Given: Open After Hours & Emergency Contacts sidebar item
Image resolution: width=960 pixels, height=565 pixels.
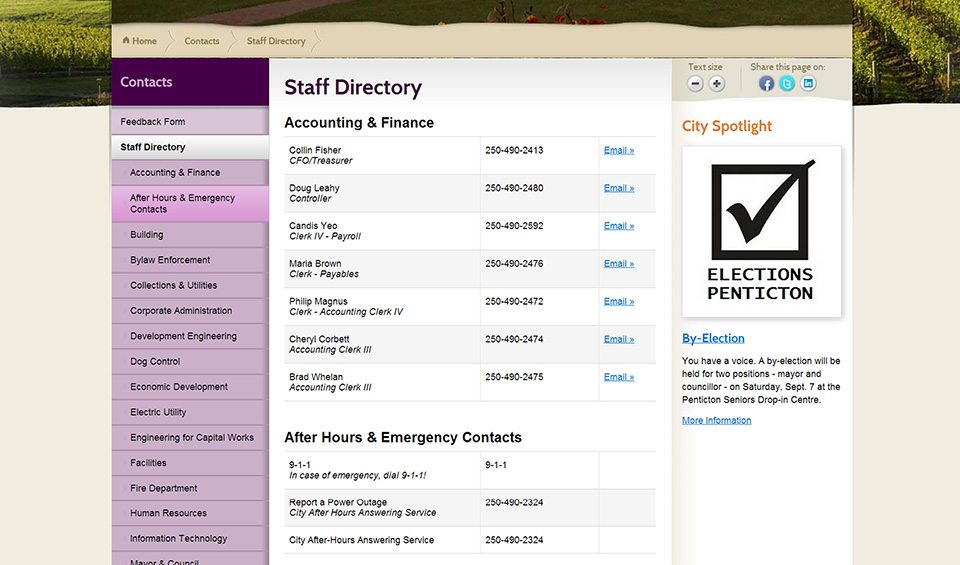Looking at the screenshot, I should 182,204.
